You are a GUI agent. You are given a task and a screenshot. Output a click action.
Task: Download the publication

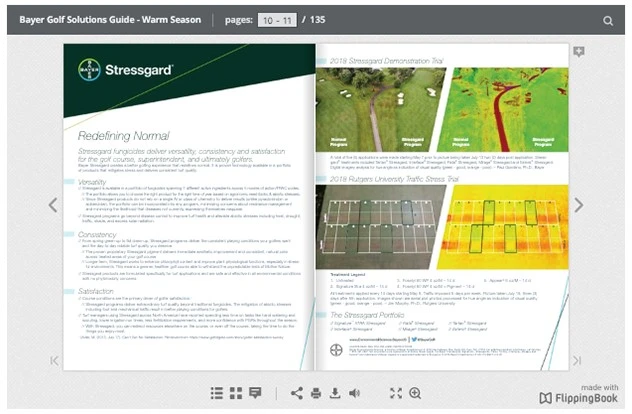pos(335,393)
